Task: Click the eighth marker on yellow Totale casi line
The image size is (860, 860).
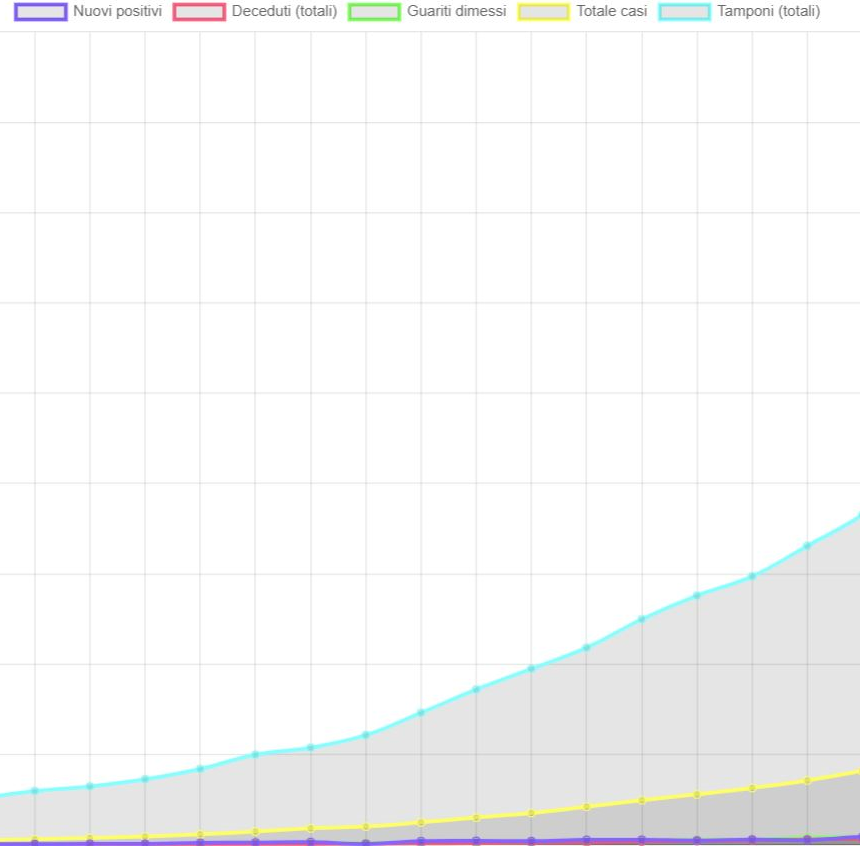Action: tap(421, 823)
